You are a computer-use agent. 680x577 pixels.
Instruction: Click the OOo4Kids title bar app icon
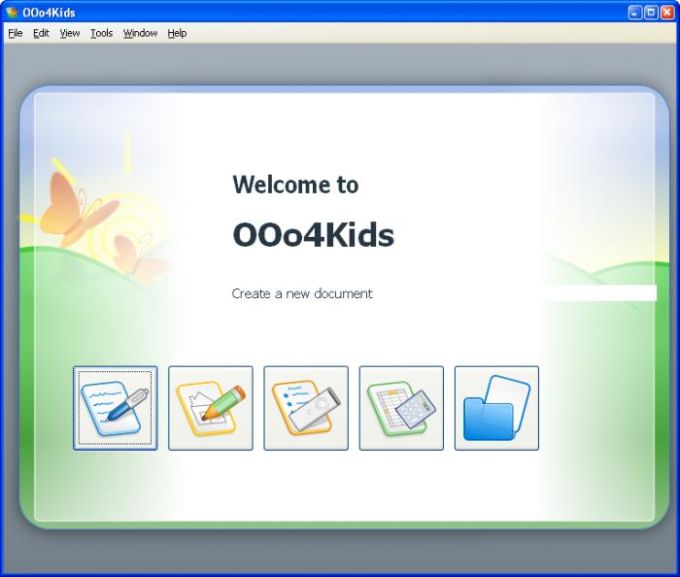(11, 12)
